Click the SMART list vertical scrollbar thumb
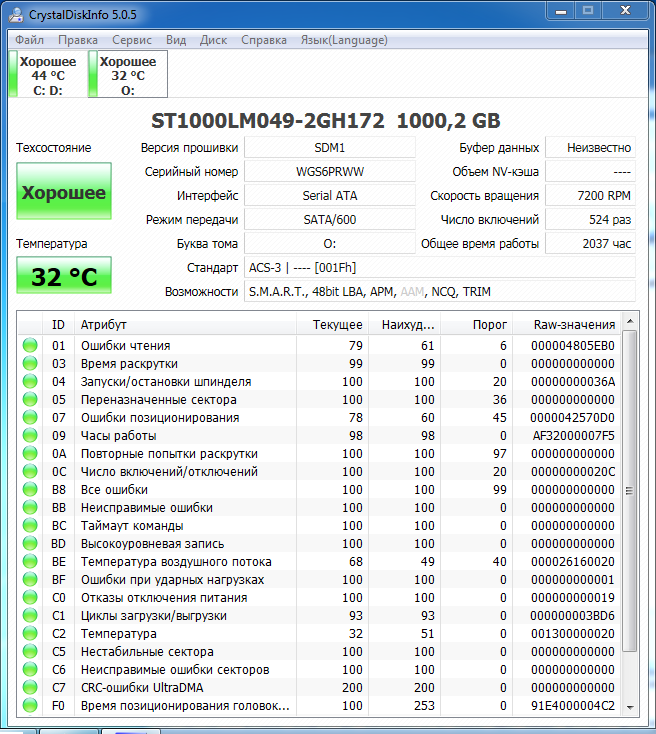The width and height of the screenshot is (656, 734). coord(630,491)
